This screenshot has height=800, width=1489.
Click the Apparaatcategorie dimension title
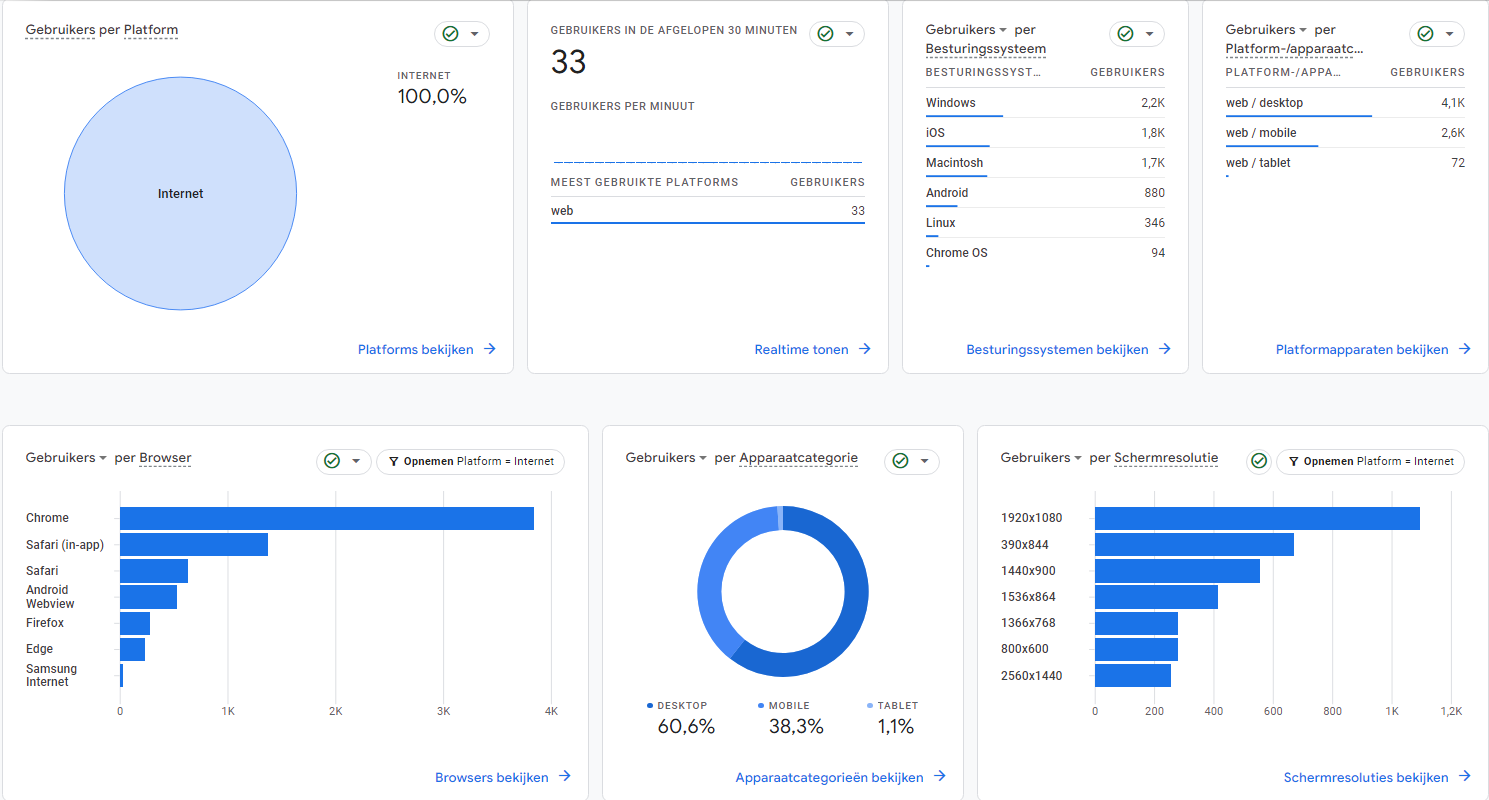tap(798, 458)
